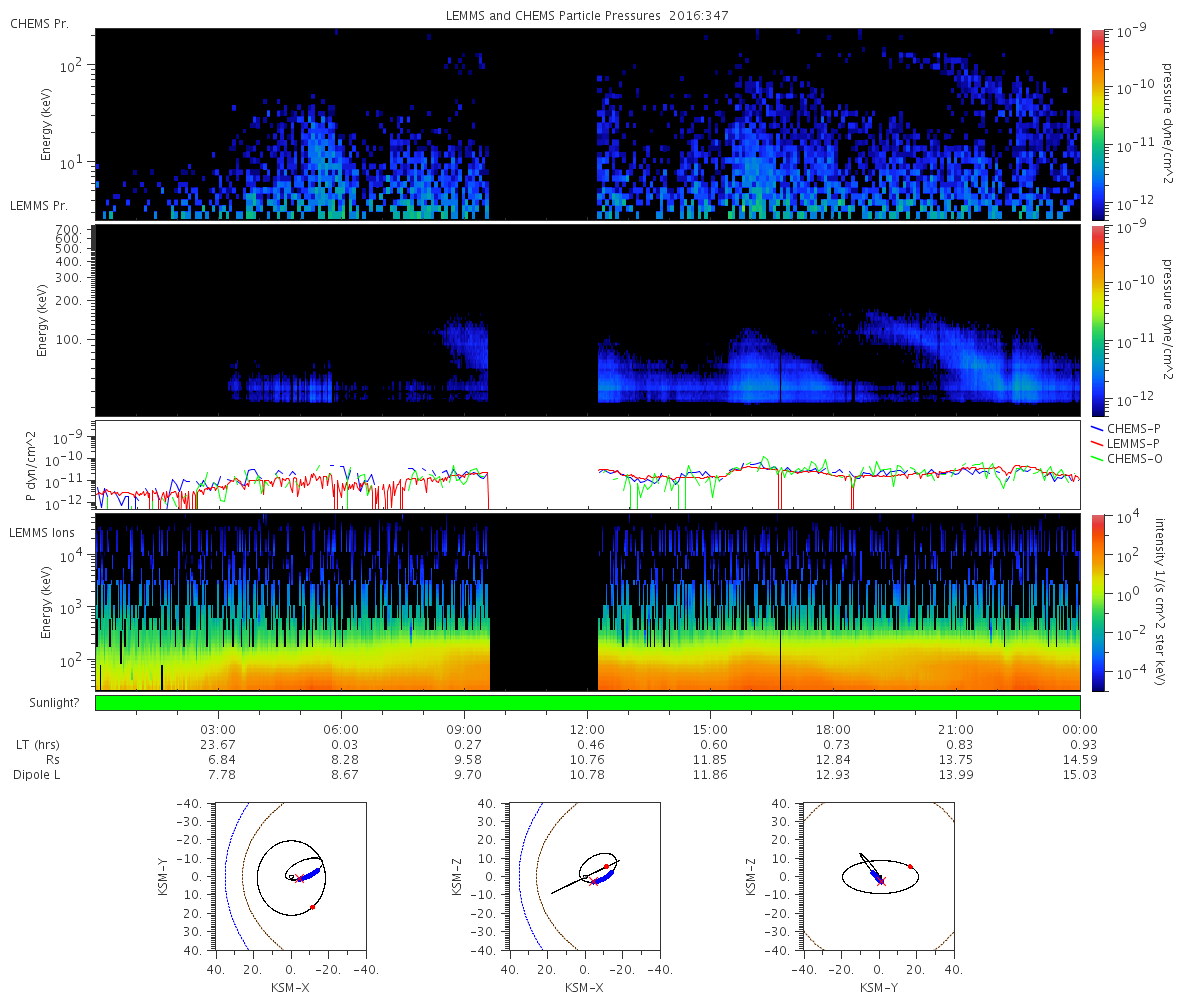The height and width of the screenshot is (1000, 1200).
Task: Select the LEMMS-P legend entry
Action: click(1128, 443)
